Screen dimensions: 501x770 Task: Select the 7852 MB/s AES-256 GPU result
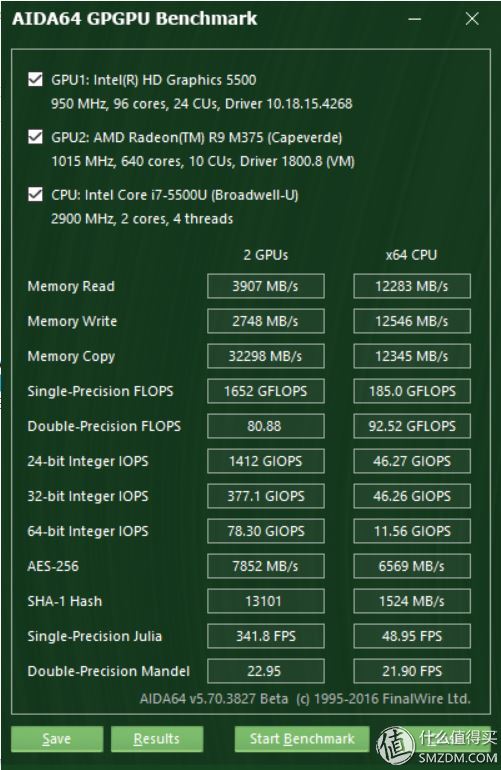click(266, 566)
